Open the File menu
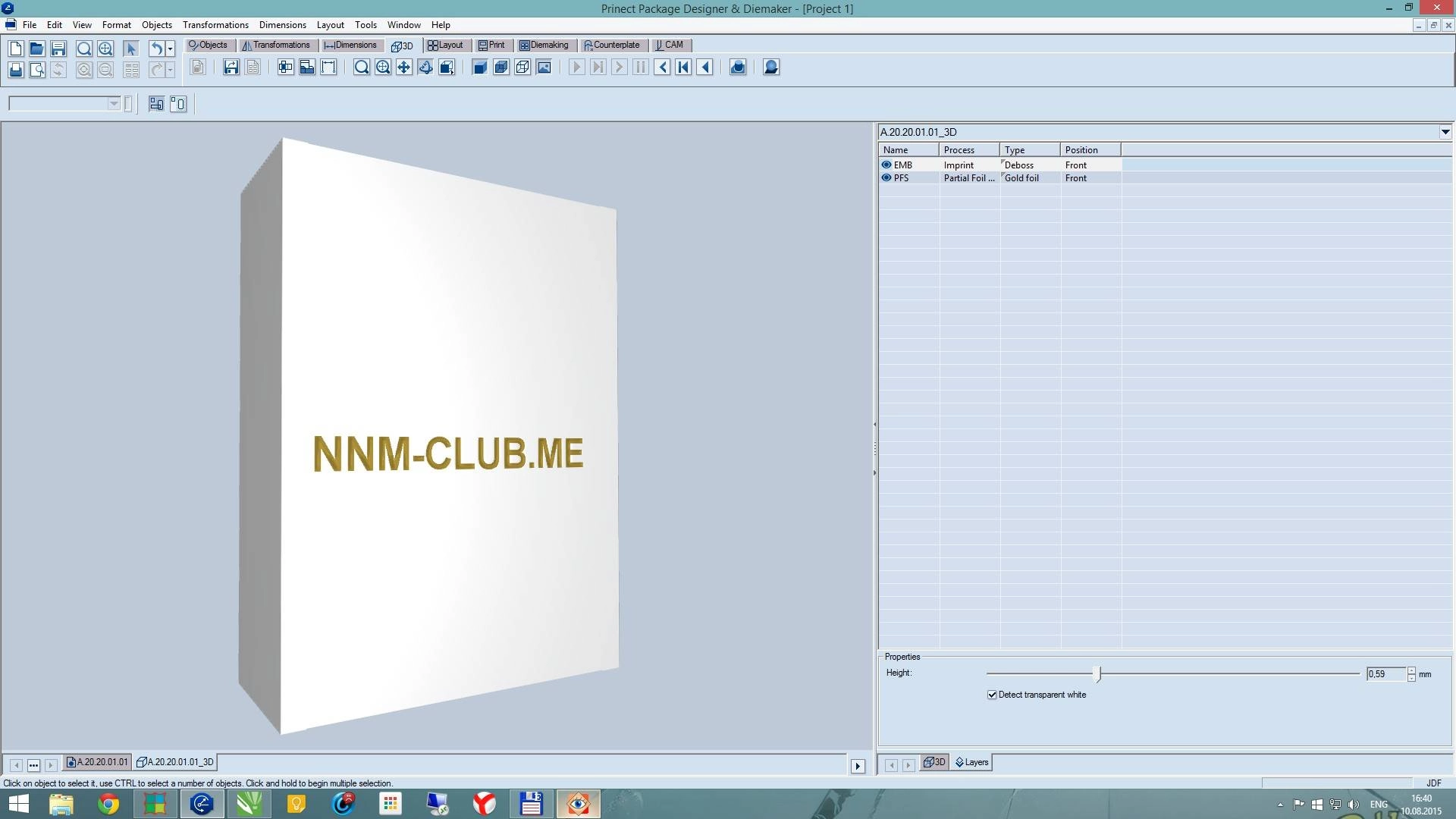This screenshot has width=1456, height=819. click(30, 25)
